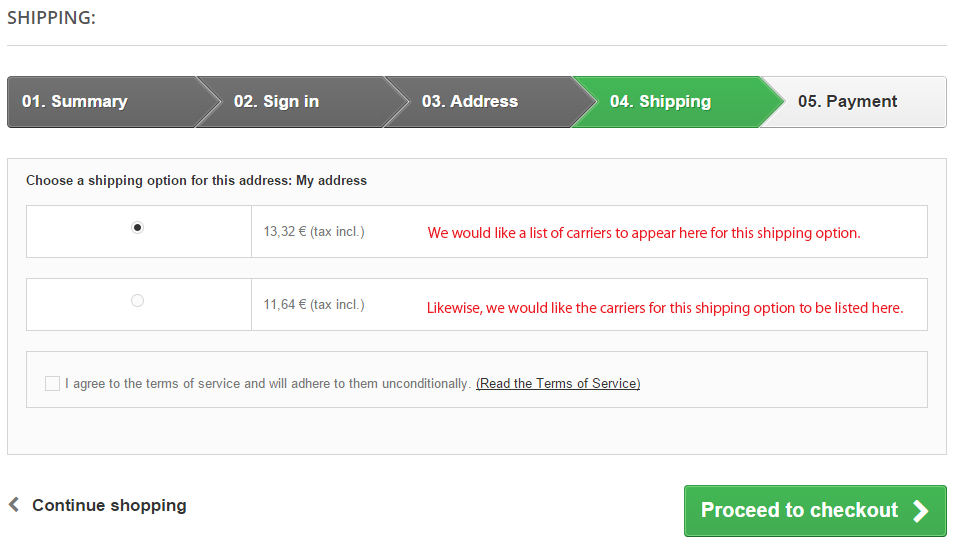The height and width of the screenshot is (549, 968).
Task: Click the active 04. Shipping step
Action: click(660, 102)
